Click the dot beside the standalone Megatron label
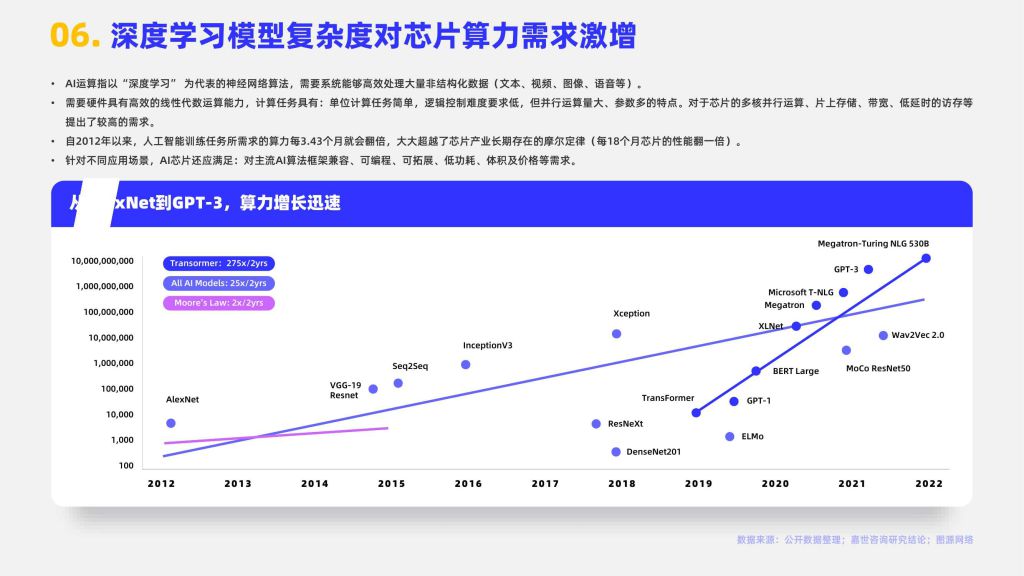 click(x=816, y=305)
